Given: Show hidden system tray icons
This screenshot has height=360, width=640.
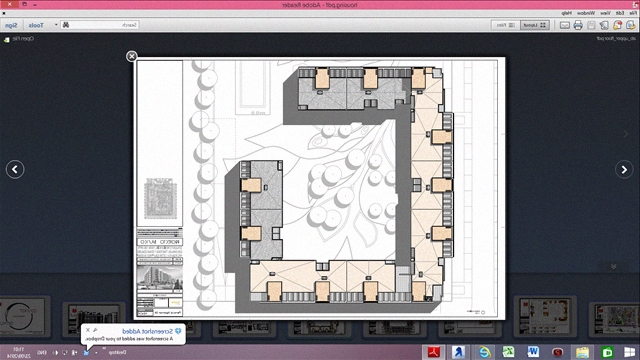Looking at the screenshot, I should pyautogui.click(x=96, y=352).
